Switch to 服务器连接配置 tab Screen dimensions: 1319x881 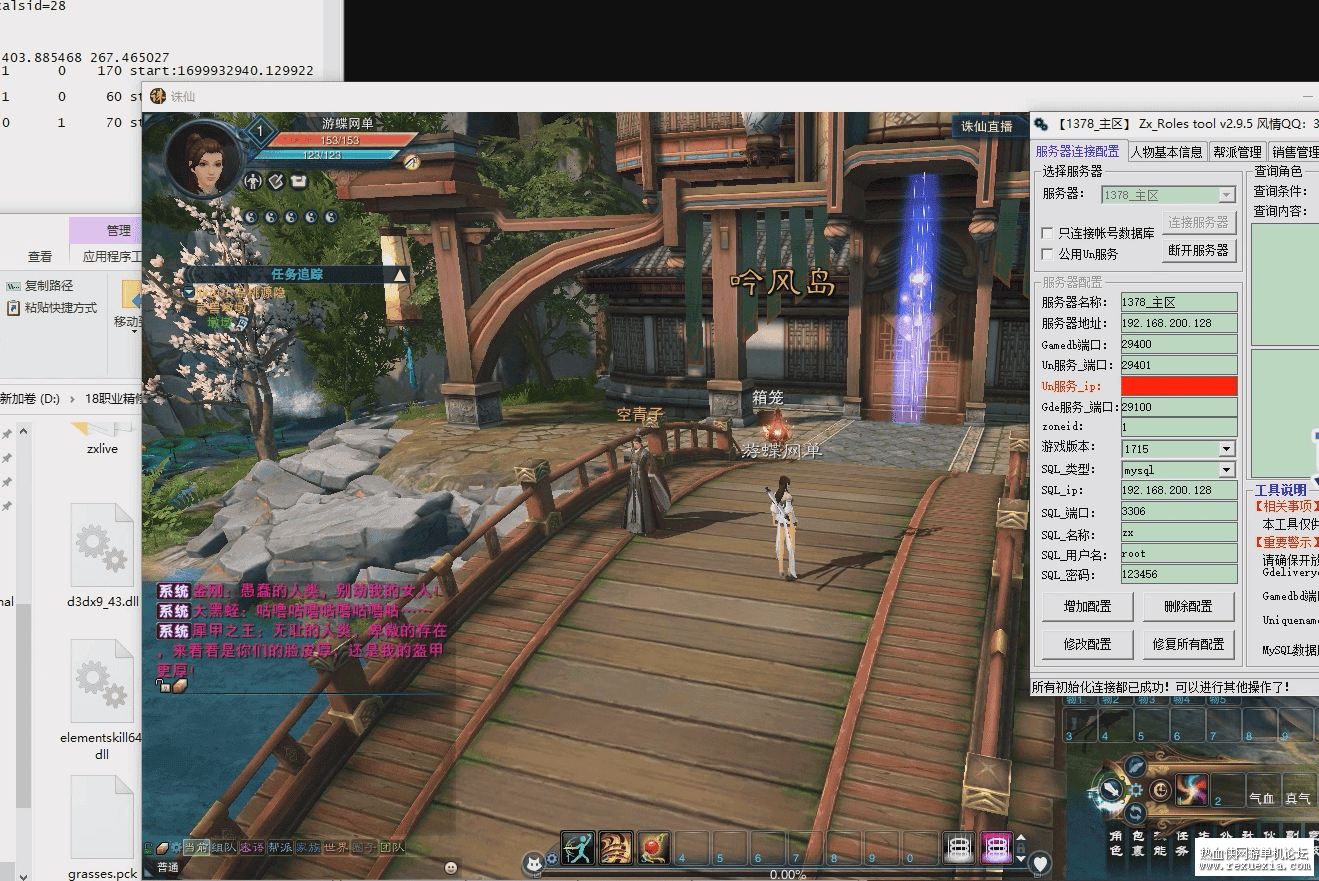pos(1077,151)
